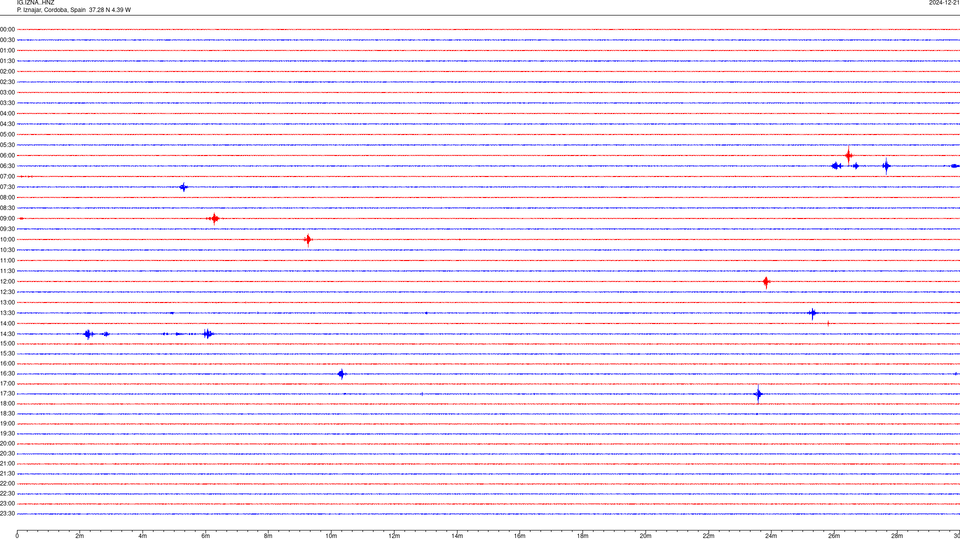Image resolution: width=960 pixels, height=540 pixels.
Task: Click the 26m tick label on the minute axis
Action: click(834, 536)
